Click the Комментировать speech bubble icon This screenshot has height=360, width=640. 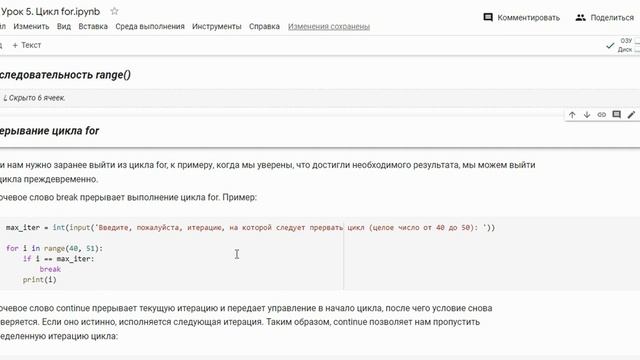(488, 18)
